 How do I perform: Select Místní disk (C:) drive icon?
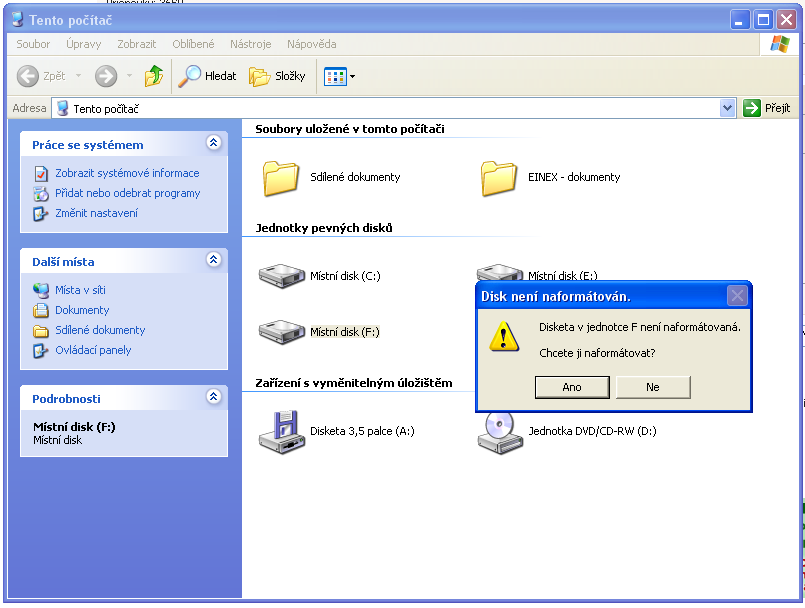point(281,276)
